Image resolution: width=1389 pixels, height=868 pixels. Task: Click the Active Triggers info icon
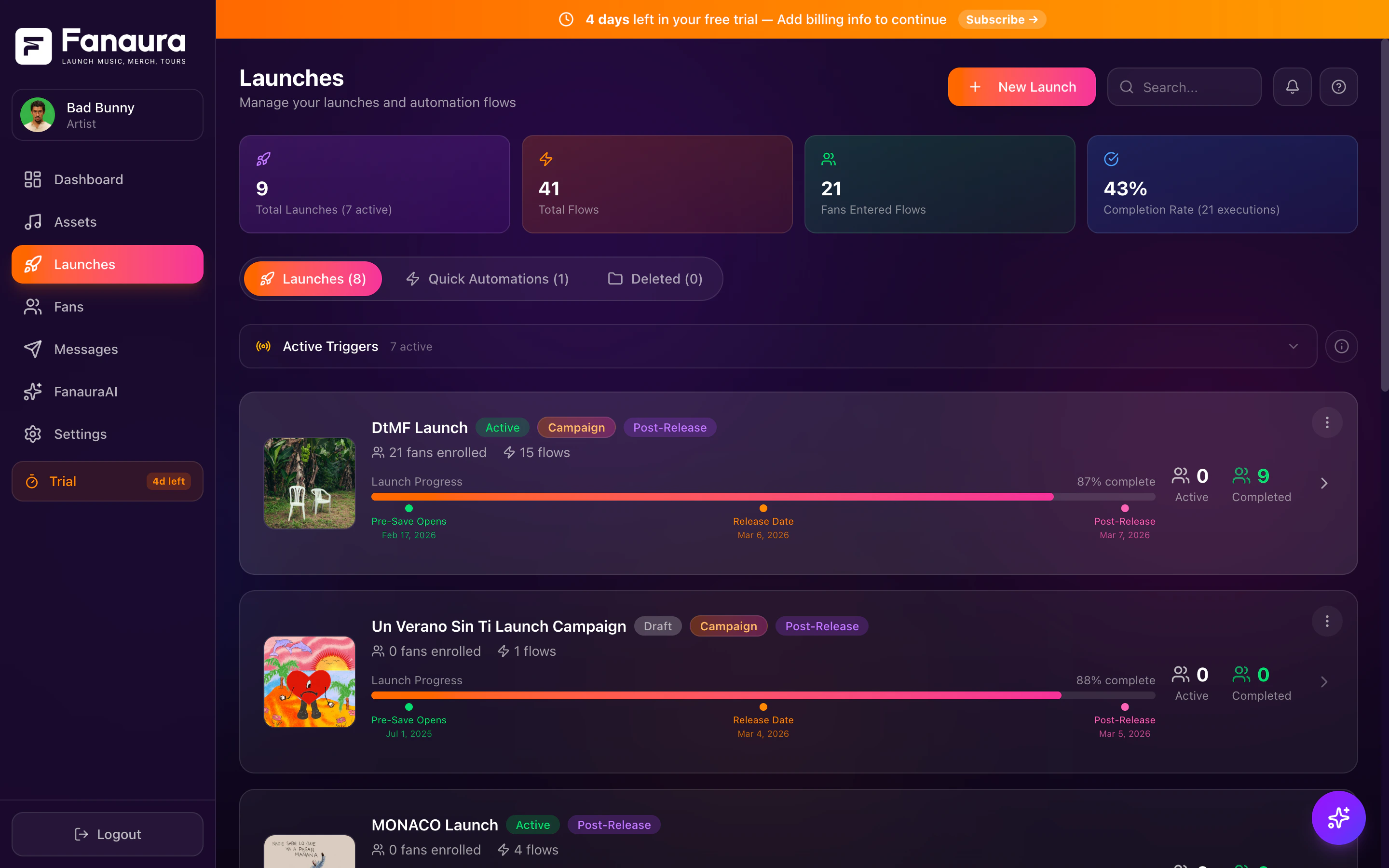(x=1341, y=346)
